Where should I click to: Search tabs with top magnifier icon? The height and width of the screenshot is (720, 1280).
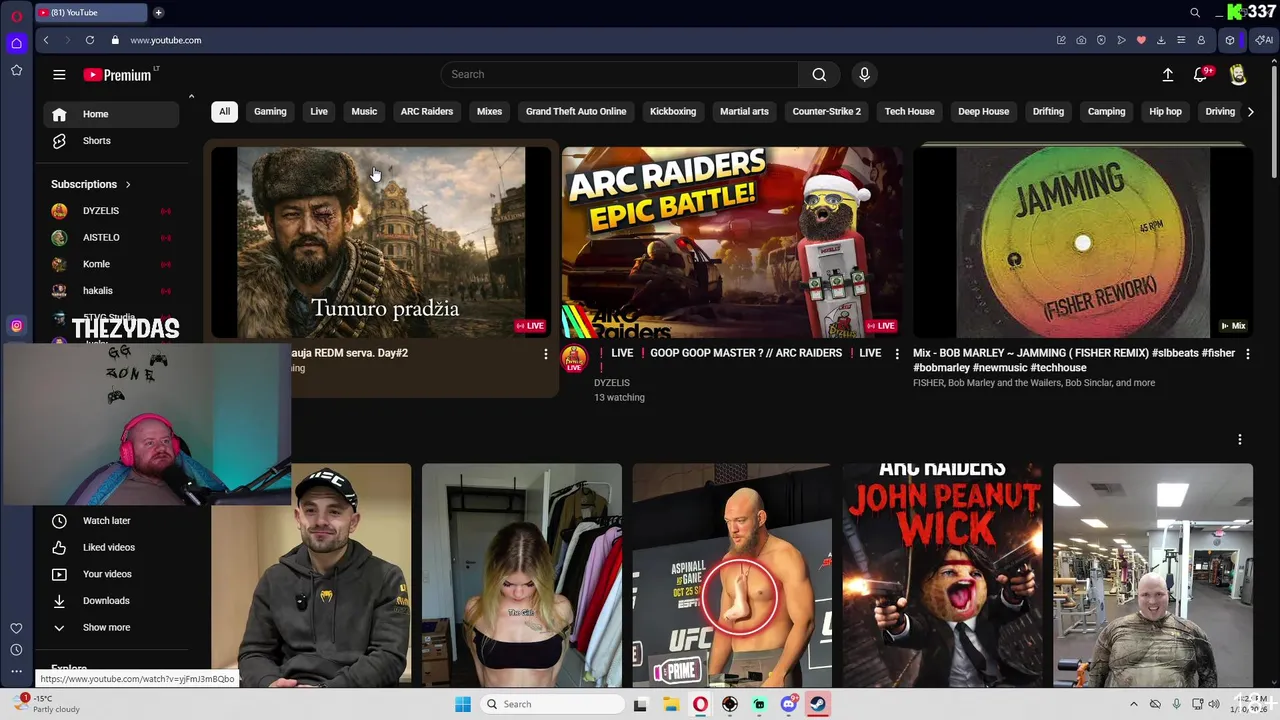click(x=1195, y=12)
